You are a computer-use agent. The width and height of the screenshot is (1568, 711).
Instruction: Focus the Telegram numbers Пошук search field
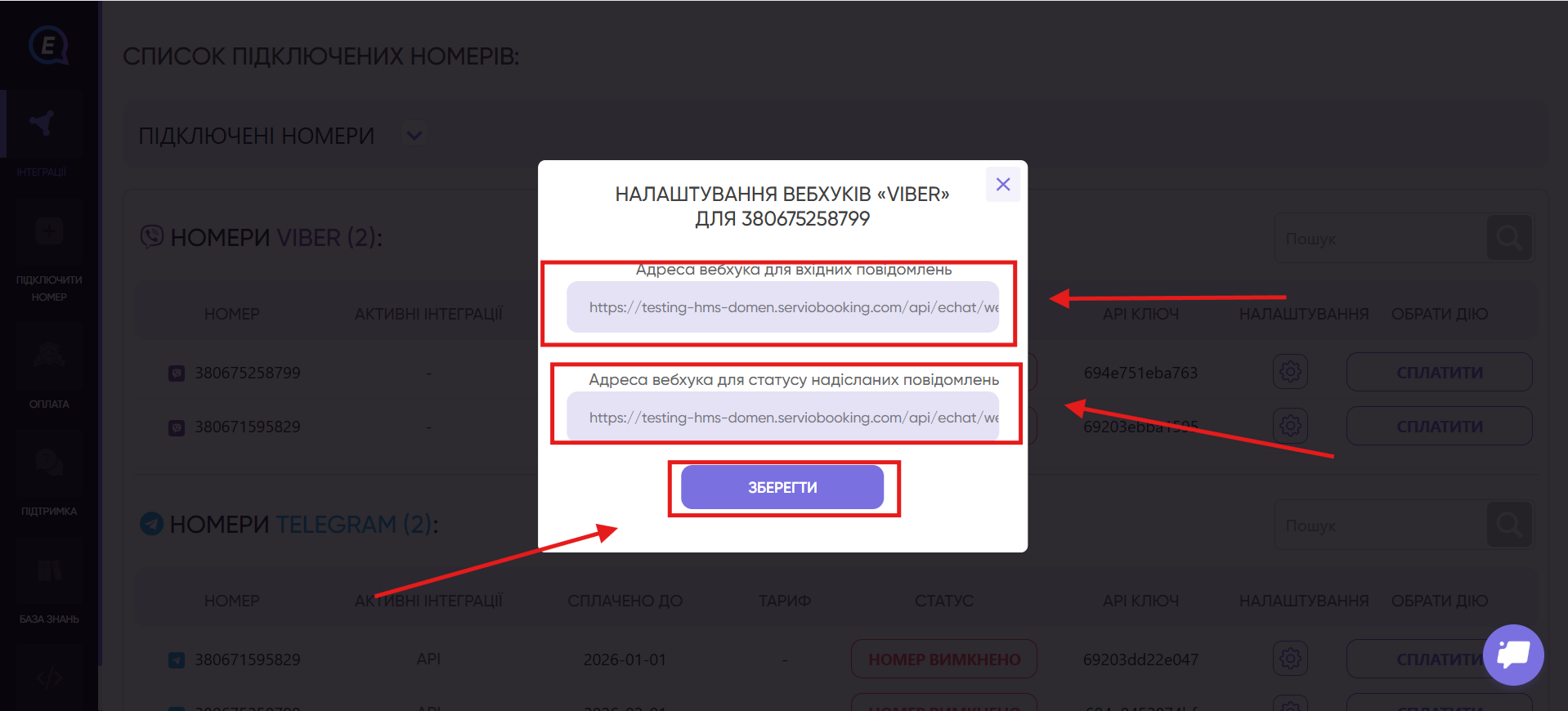click(1381, 525)
